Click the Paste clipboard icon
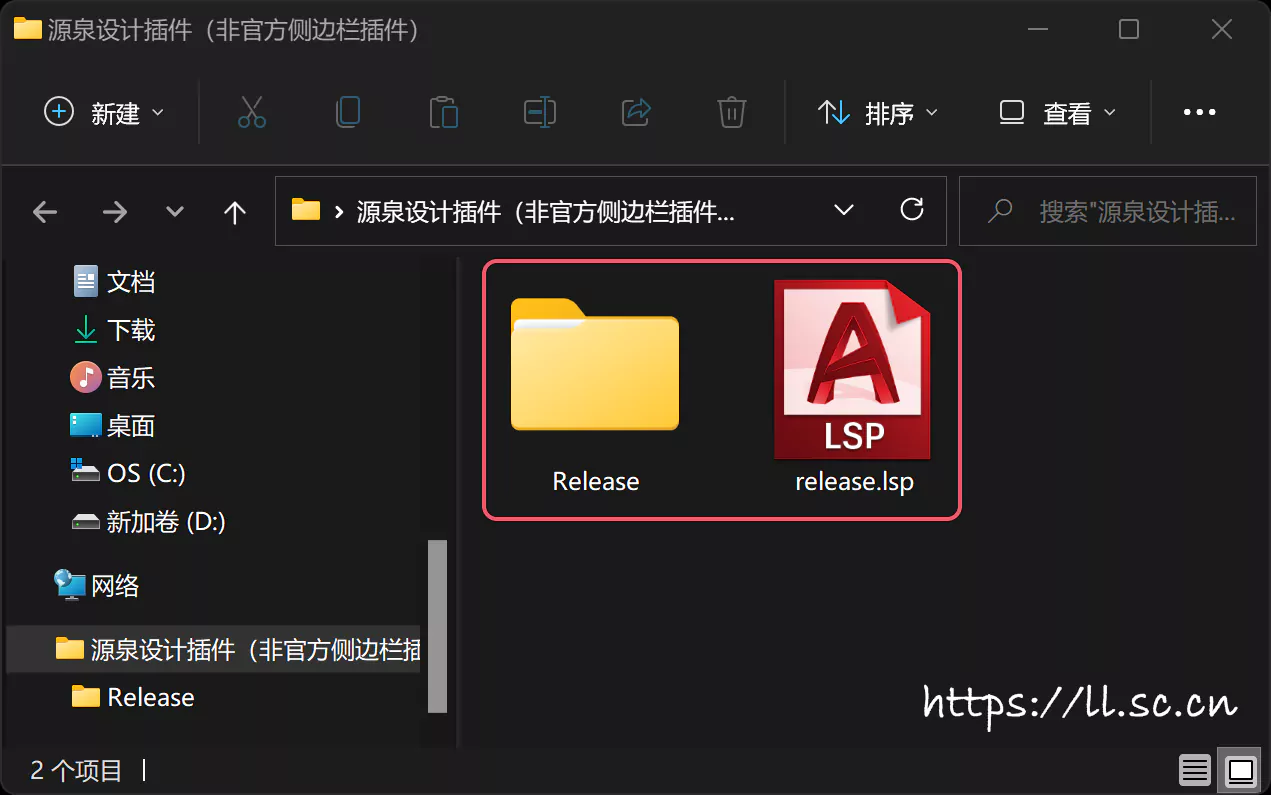The height and width of the screenshot is (795, 1271). pyautogui.click(x=443, y=112)
